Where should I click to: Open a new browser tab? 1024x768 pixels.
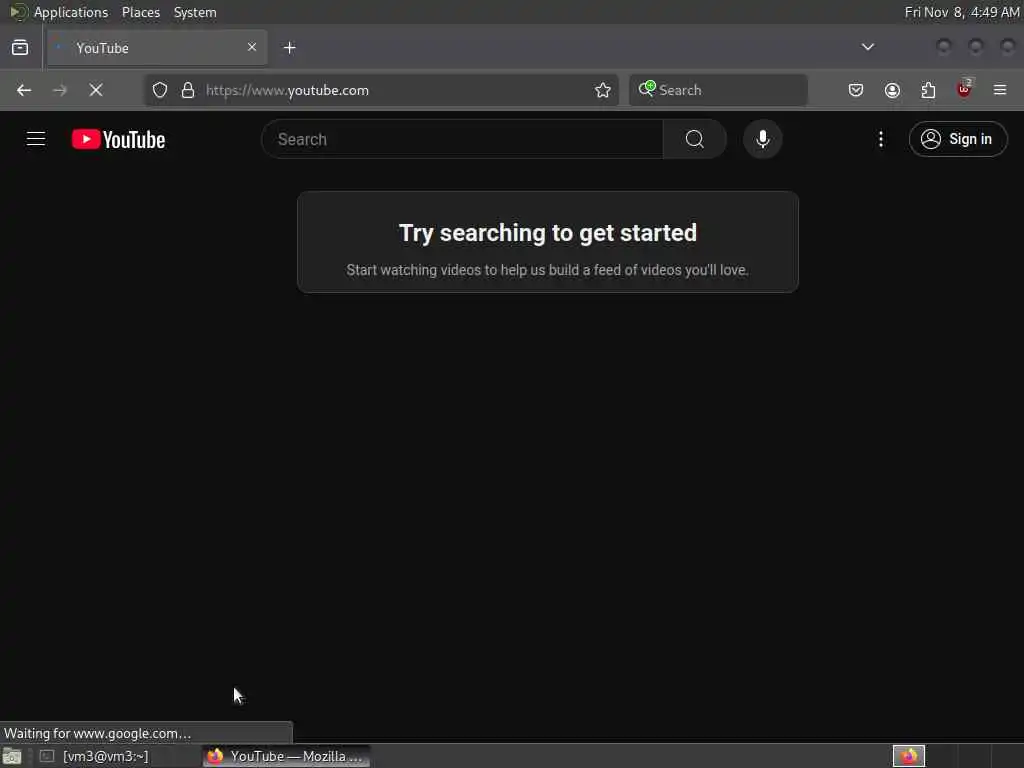coord(290,48)
